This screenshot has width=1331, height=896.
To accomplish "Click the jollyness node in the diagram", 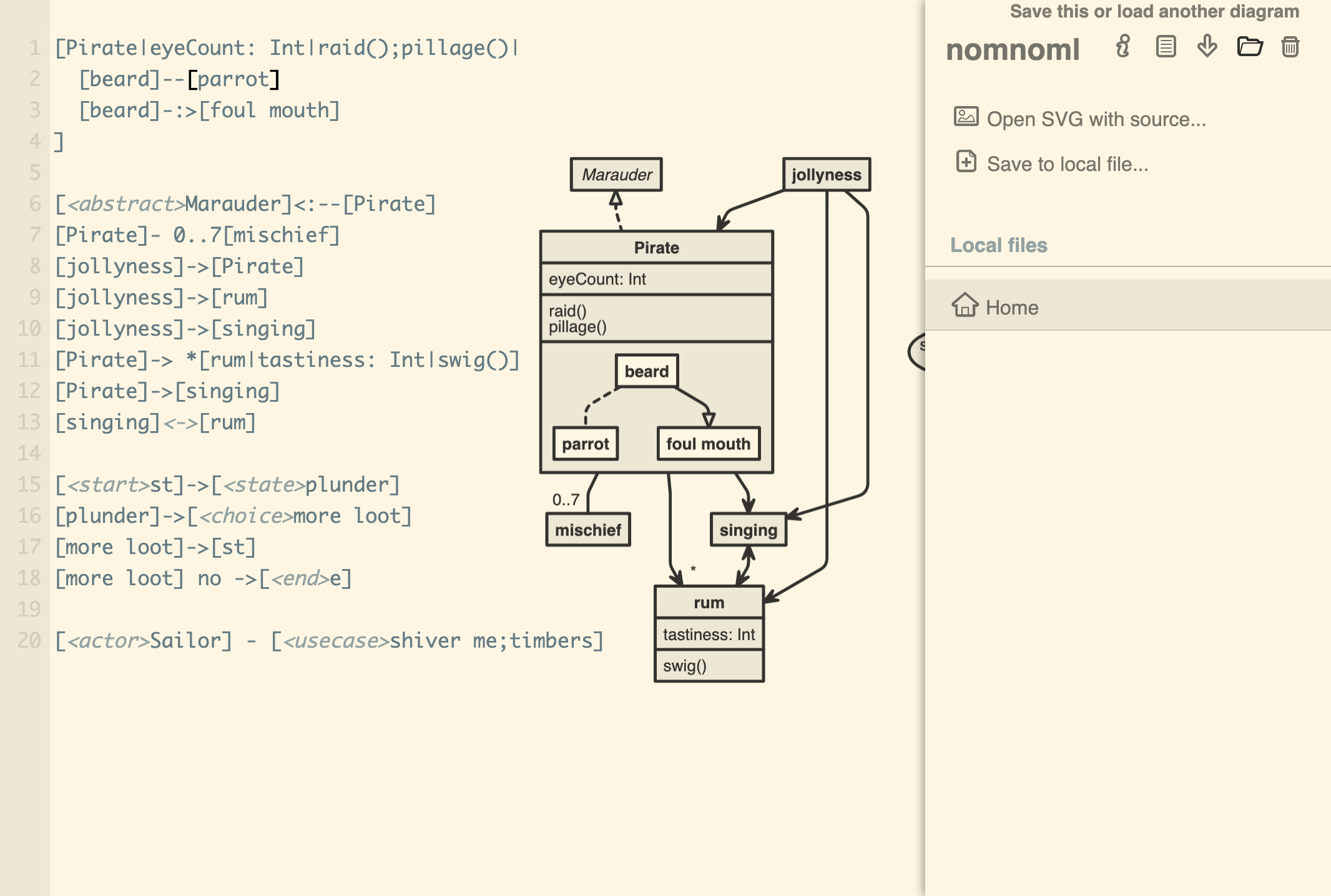I will [825, 175].
